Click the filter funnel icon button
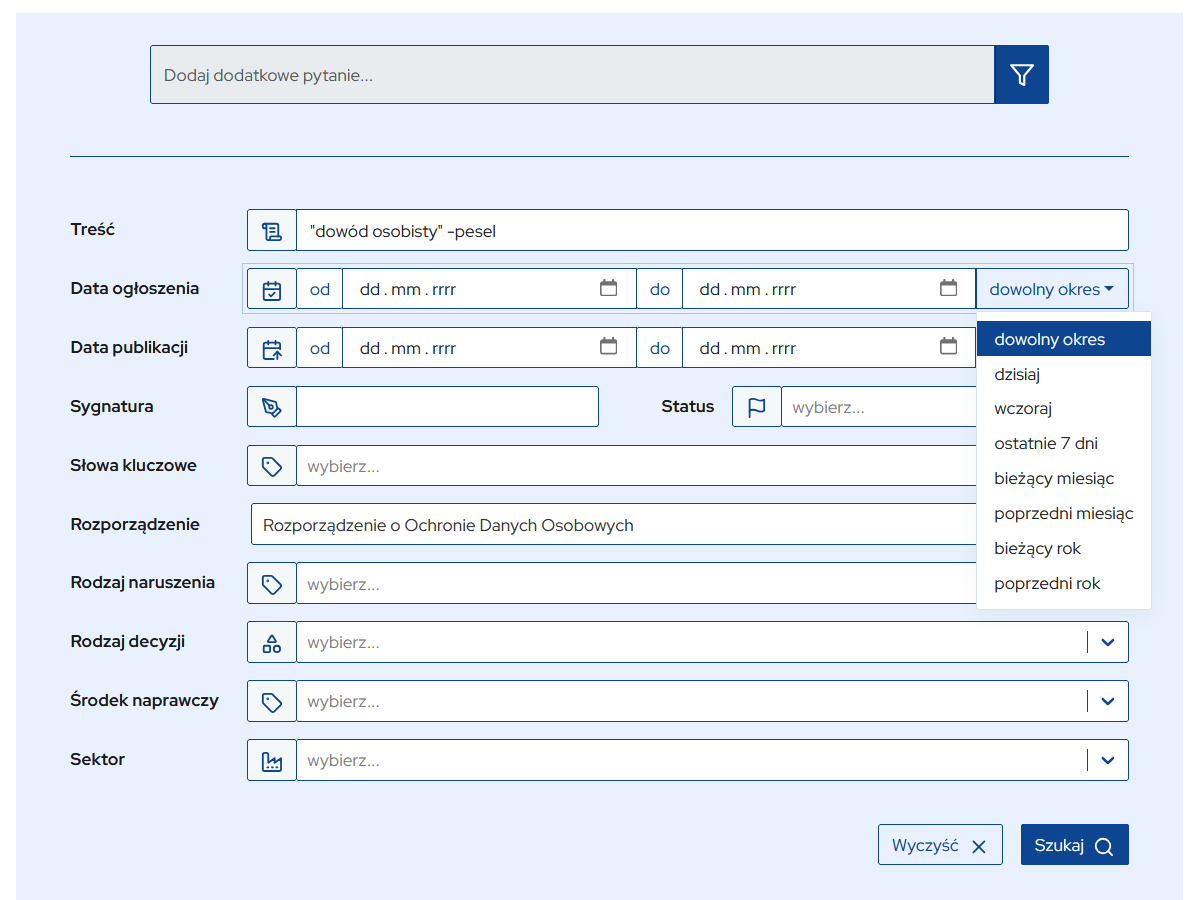 coord(1021,74)
